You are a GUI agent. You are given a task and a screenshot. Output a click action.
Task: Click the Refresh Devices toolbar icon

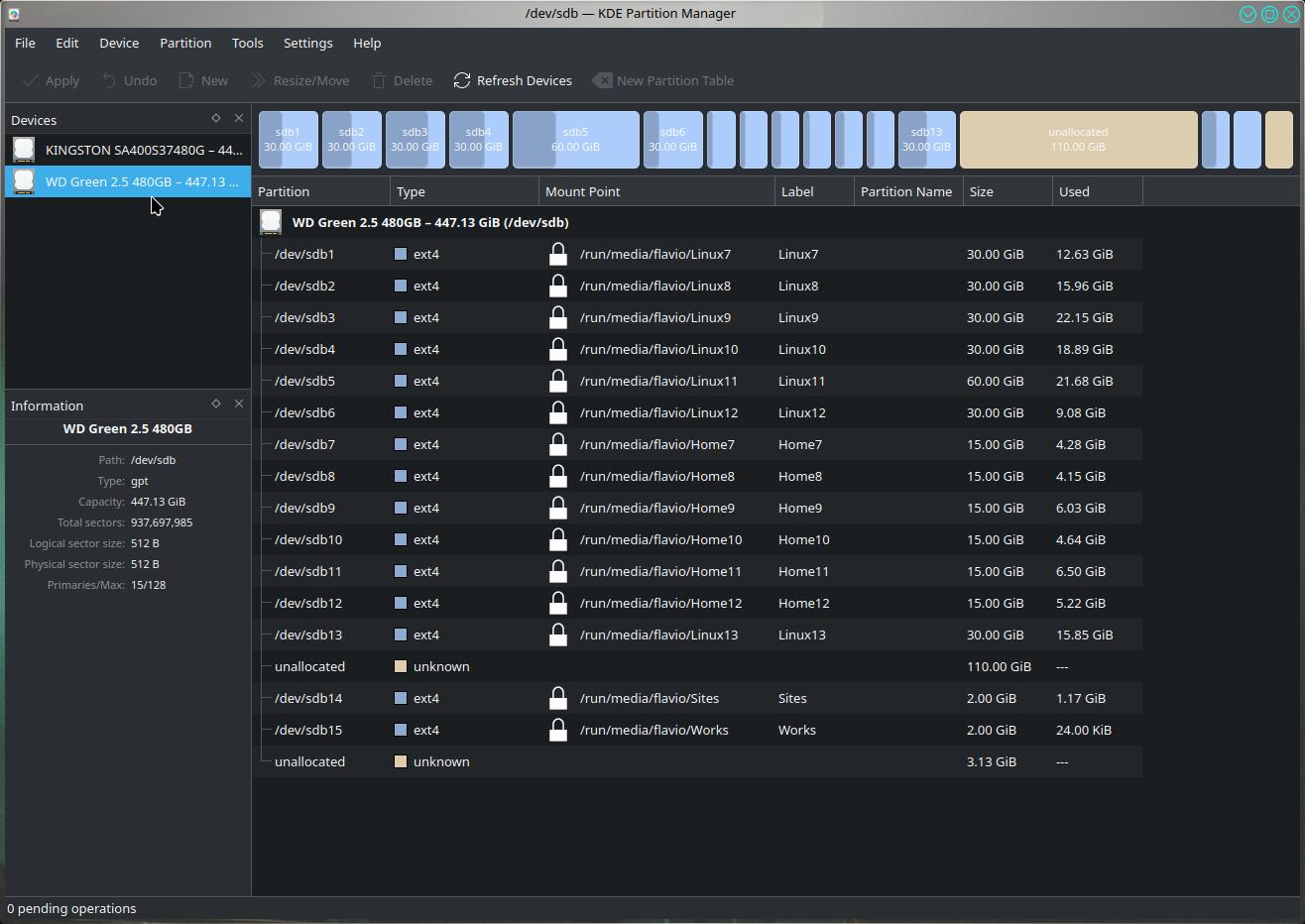coord(462,80)
